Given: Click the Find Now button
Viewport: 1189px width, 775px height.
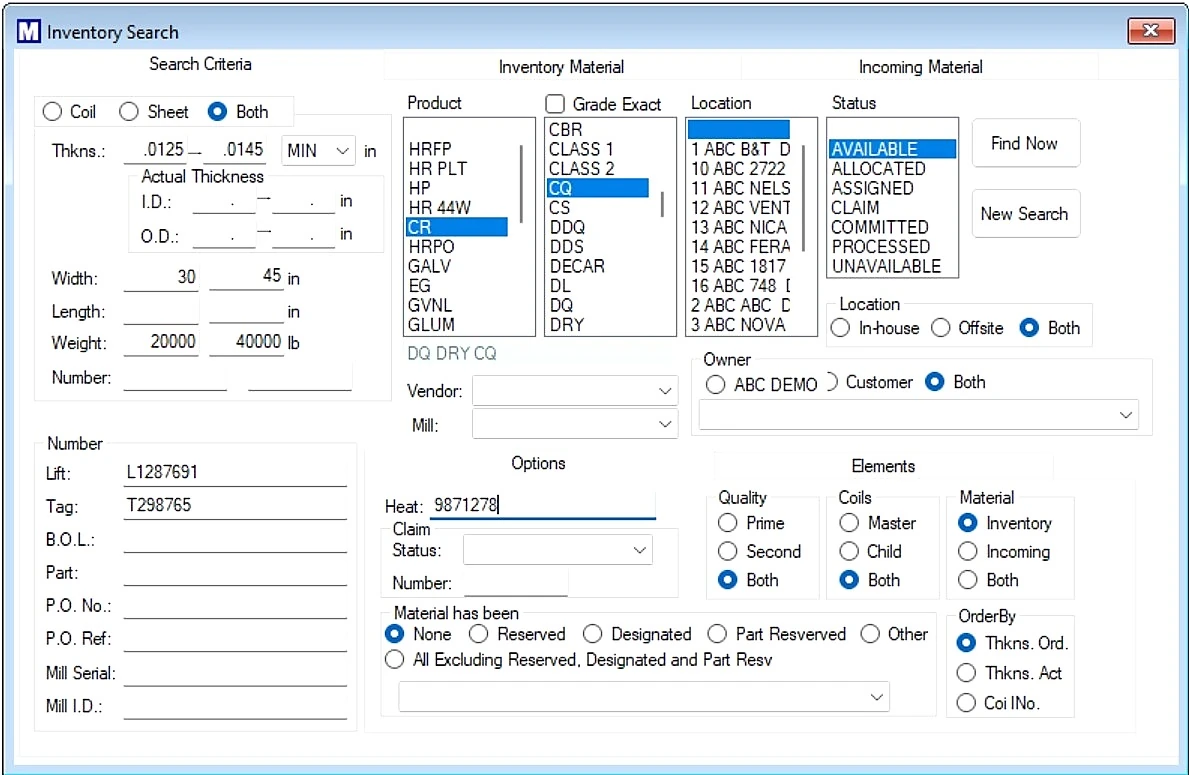Looking at the screenshot, I should [x=1025, y=143].
